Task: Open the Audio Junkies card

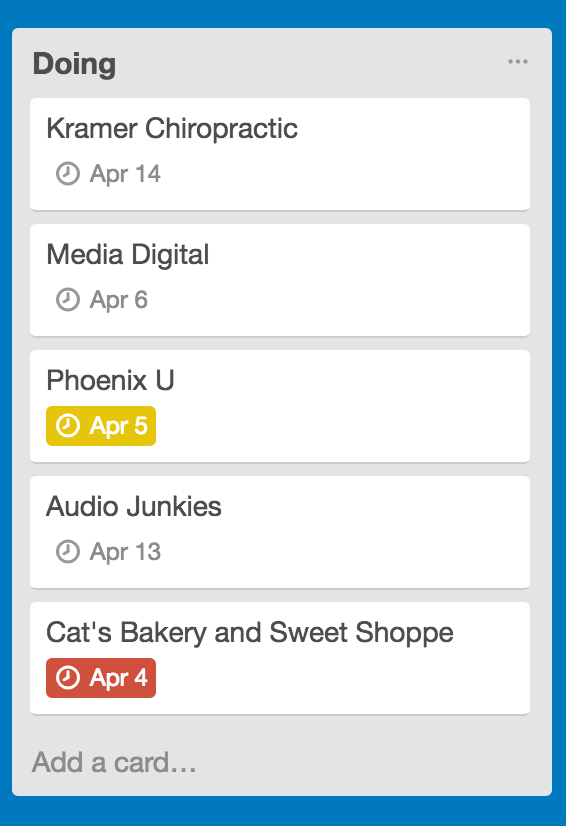Action: [280, 532]
